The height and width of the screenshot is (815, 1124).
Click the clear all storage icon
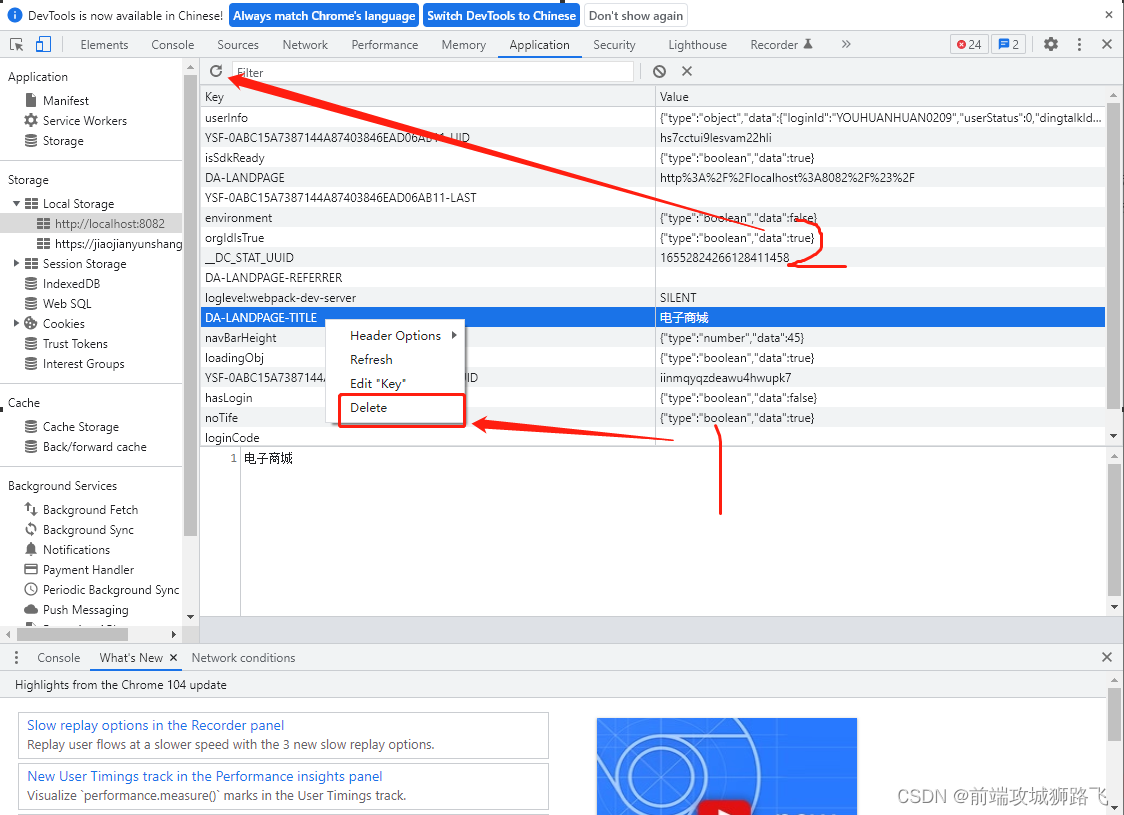(x=659, y=71)
